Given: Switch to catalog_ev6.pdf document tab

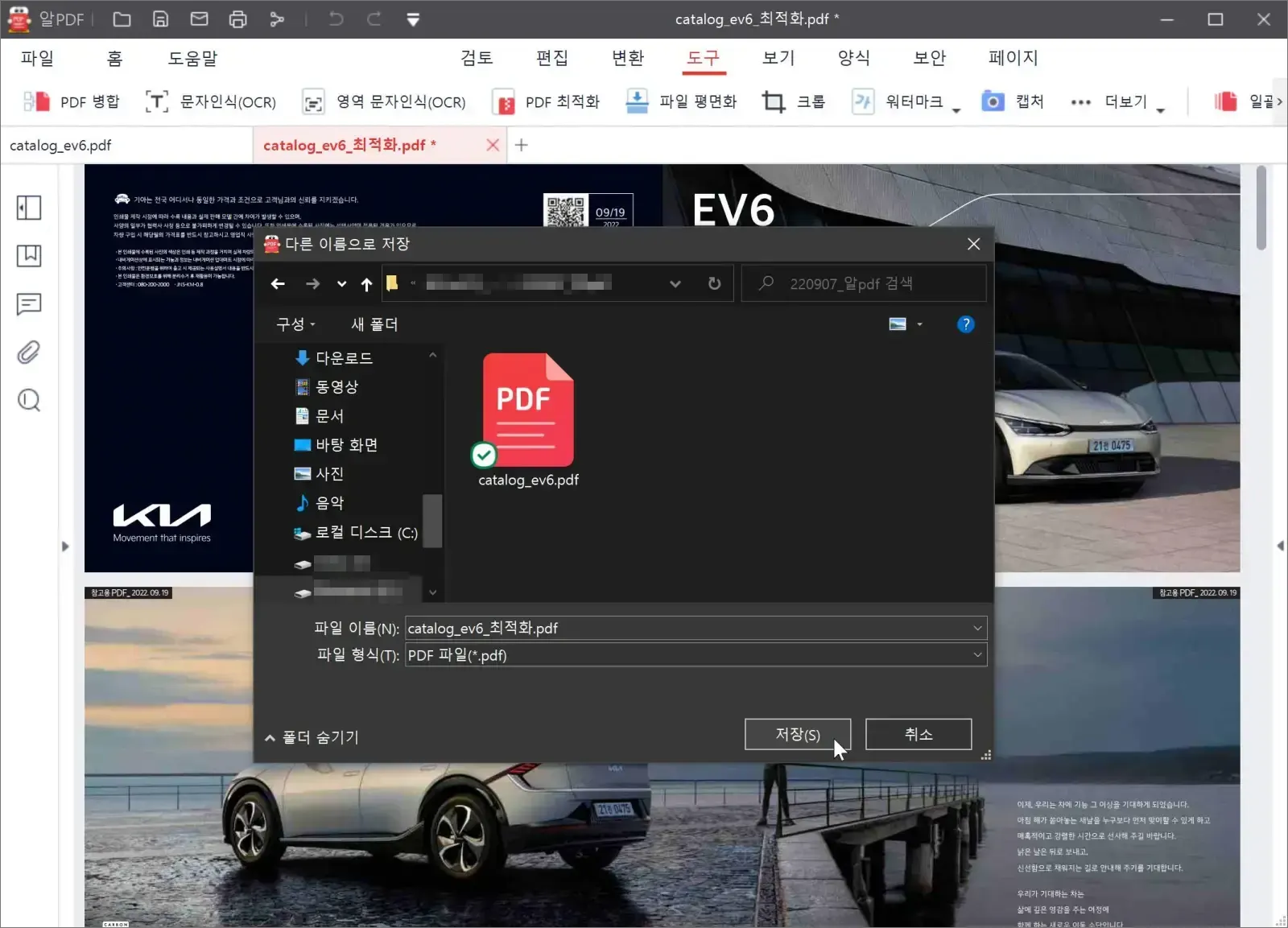Looking at the screenshot, I should [x=126, y=146].
